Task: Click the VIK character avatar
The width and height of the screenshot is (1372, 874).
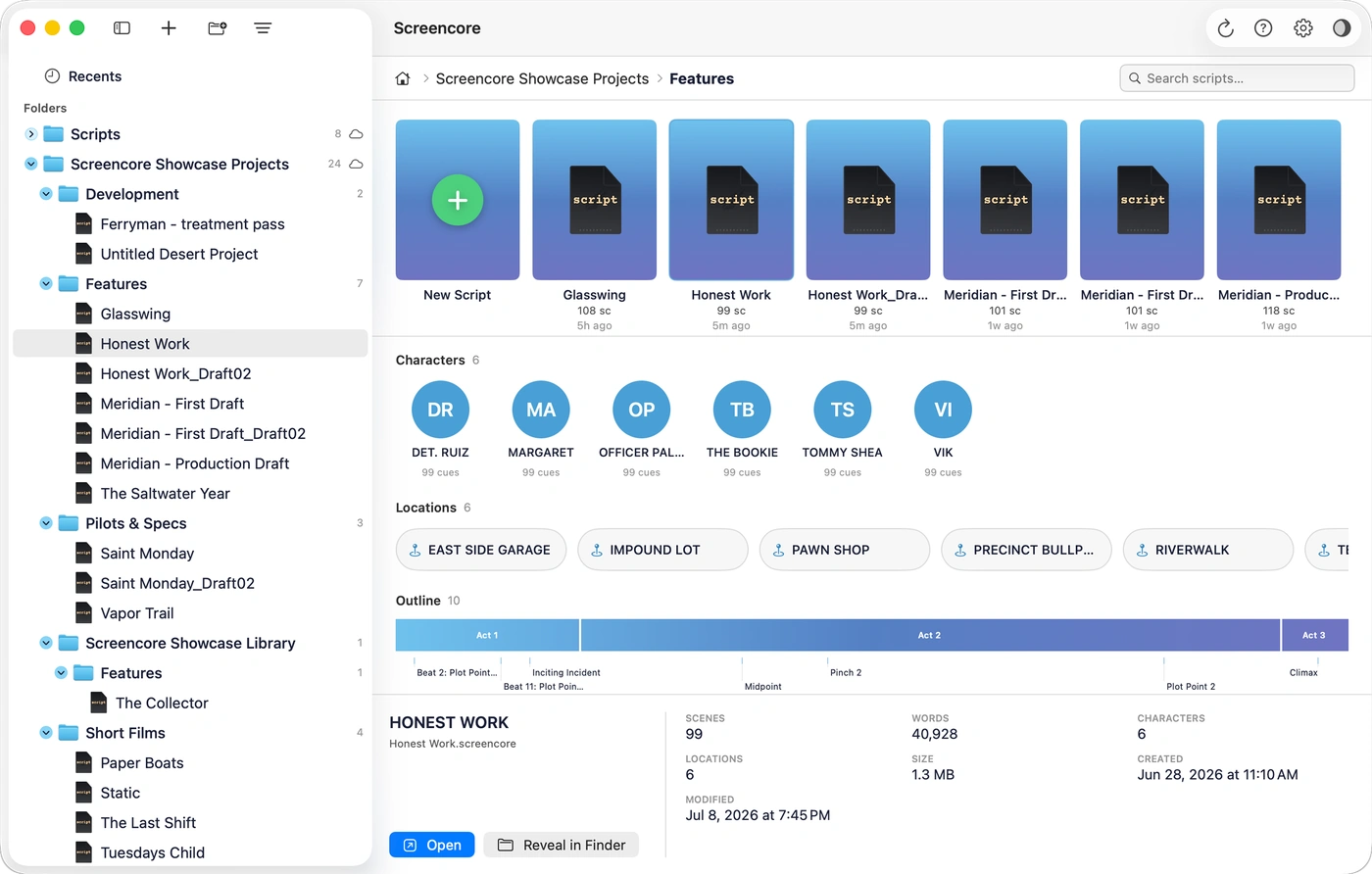Action: click(943, 410)
